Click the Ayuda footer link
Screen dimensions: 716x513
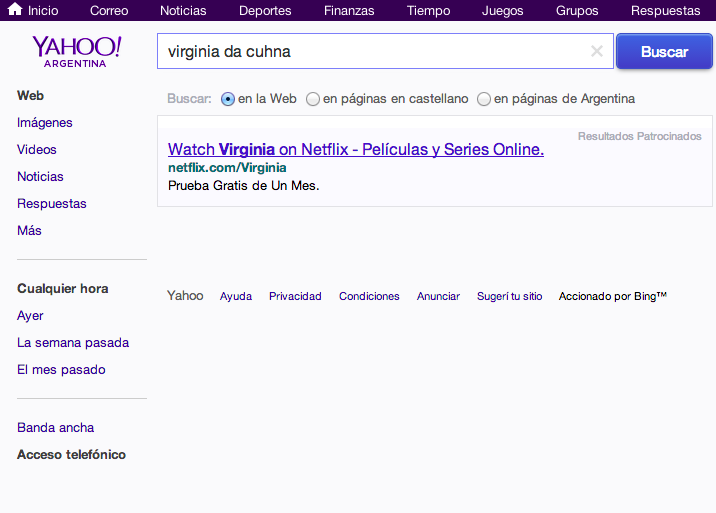pos(236,296)
